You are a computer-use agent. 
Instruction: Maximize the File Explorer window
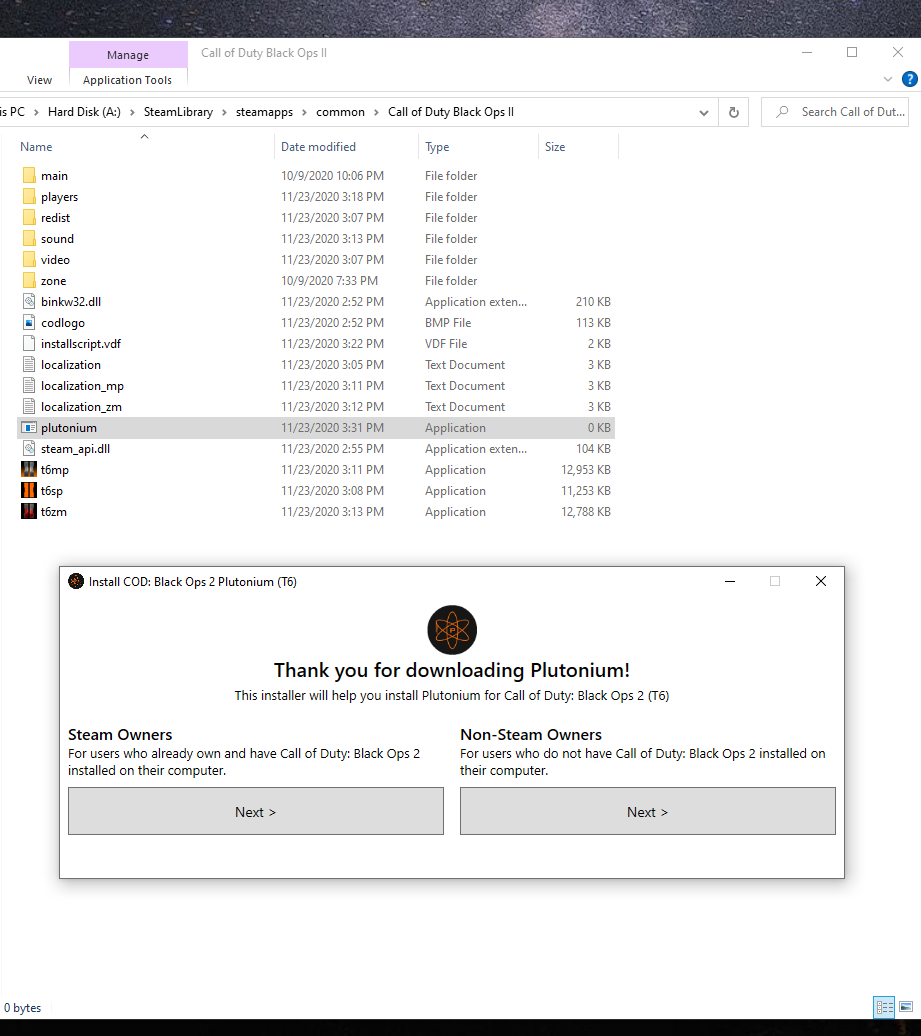pyautogui.click(x=852, y=52)
